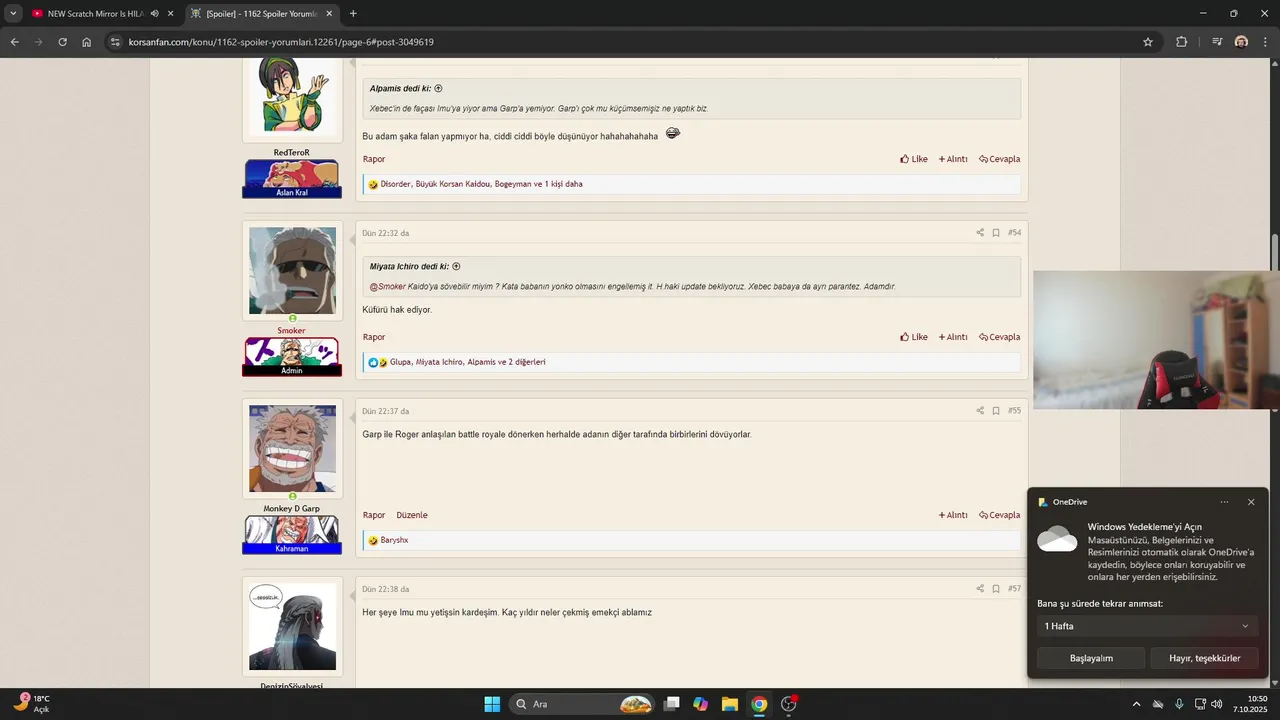The image size is (1280, 720).
Task: Reload the korsanfan page
Action: point(62,42)
